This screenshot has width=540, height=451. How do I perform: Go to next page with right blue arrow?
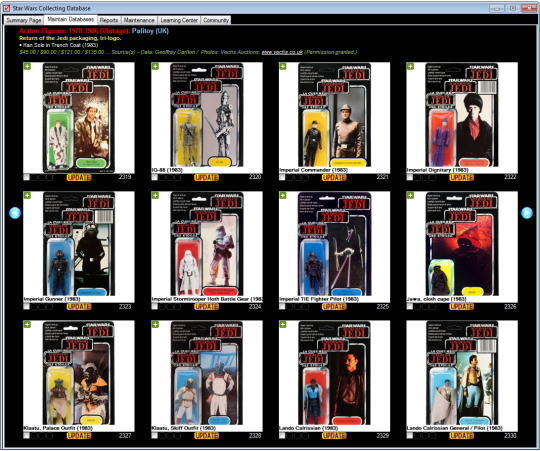[x=527, y=213]
